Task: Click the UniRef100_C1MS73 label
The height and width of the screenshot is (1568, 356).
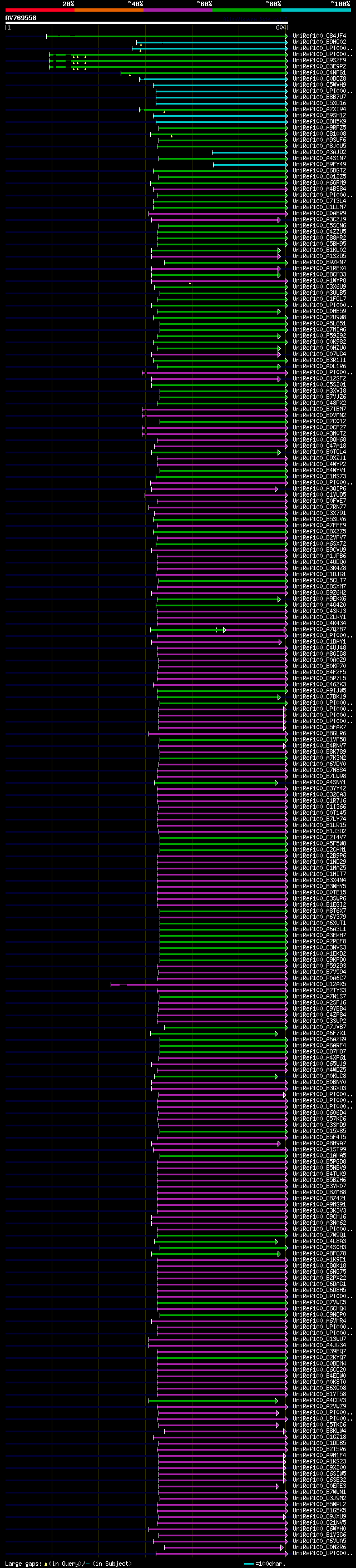Action: [319, 476]
